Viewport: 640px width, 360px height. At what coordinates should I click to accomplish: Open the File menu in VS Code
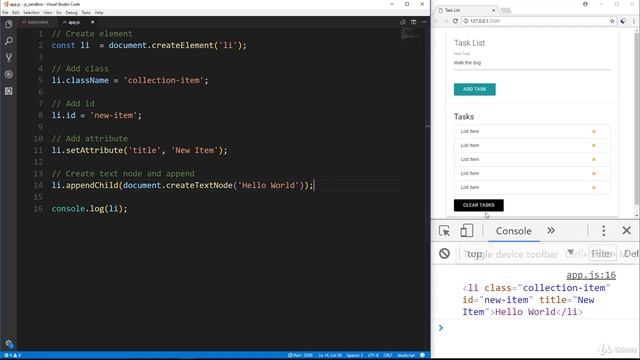[5, 13]
